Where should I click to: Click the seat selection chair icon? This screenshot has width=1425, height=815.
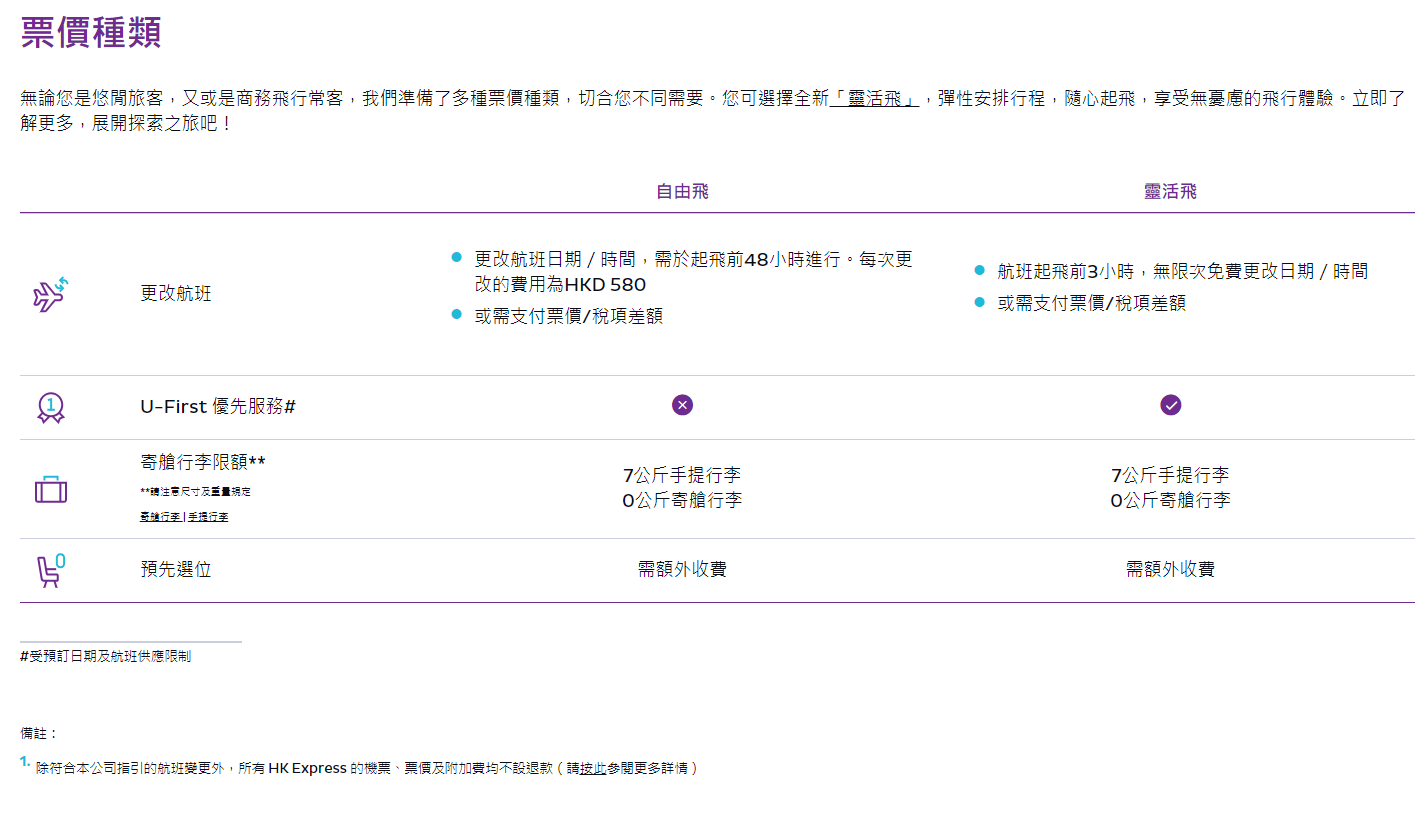[49, 570]
